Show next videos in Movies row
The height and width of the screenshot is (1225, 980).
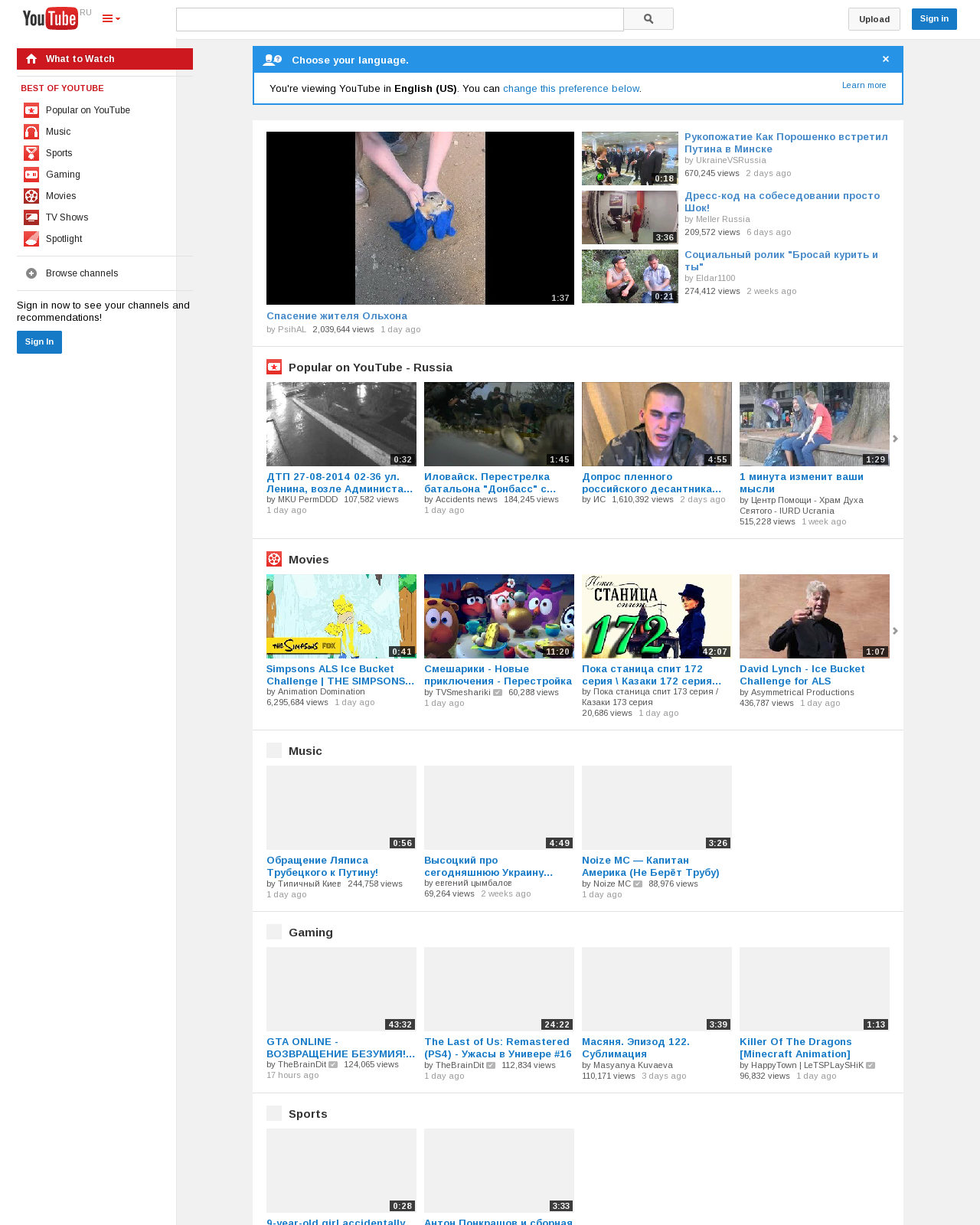tap(895, 631)
